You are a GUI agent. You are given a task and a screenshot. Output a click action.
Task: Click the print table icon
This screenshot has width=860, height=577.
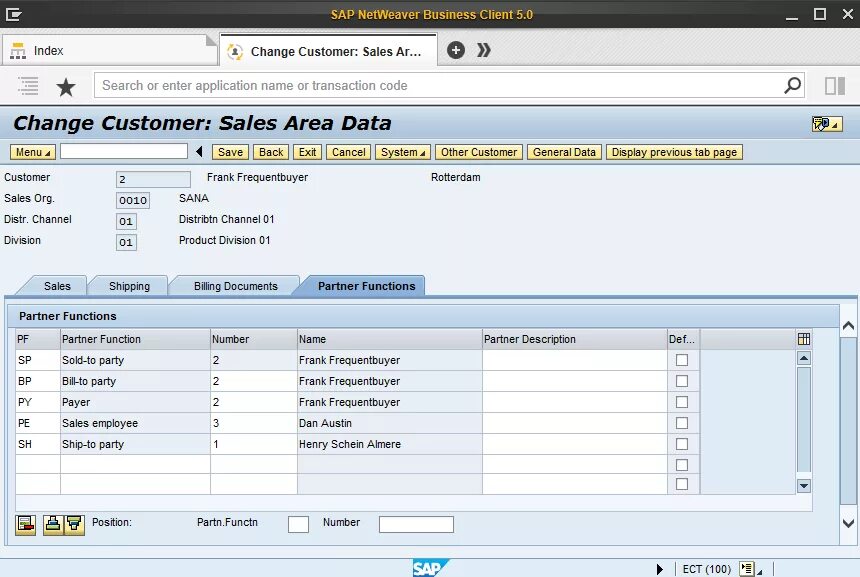tap(53, 525)
